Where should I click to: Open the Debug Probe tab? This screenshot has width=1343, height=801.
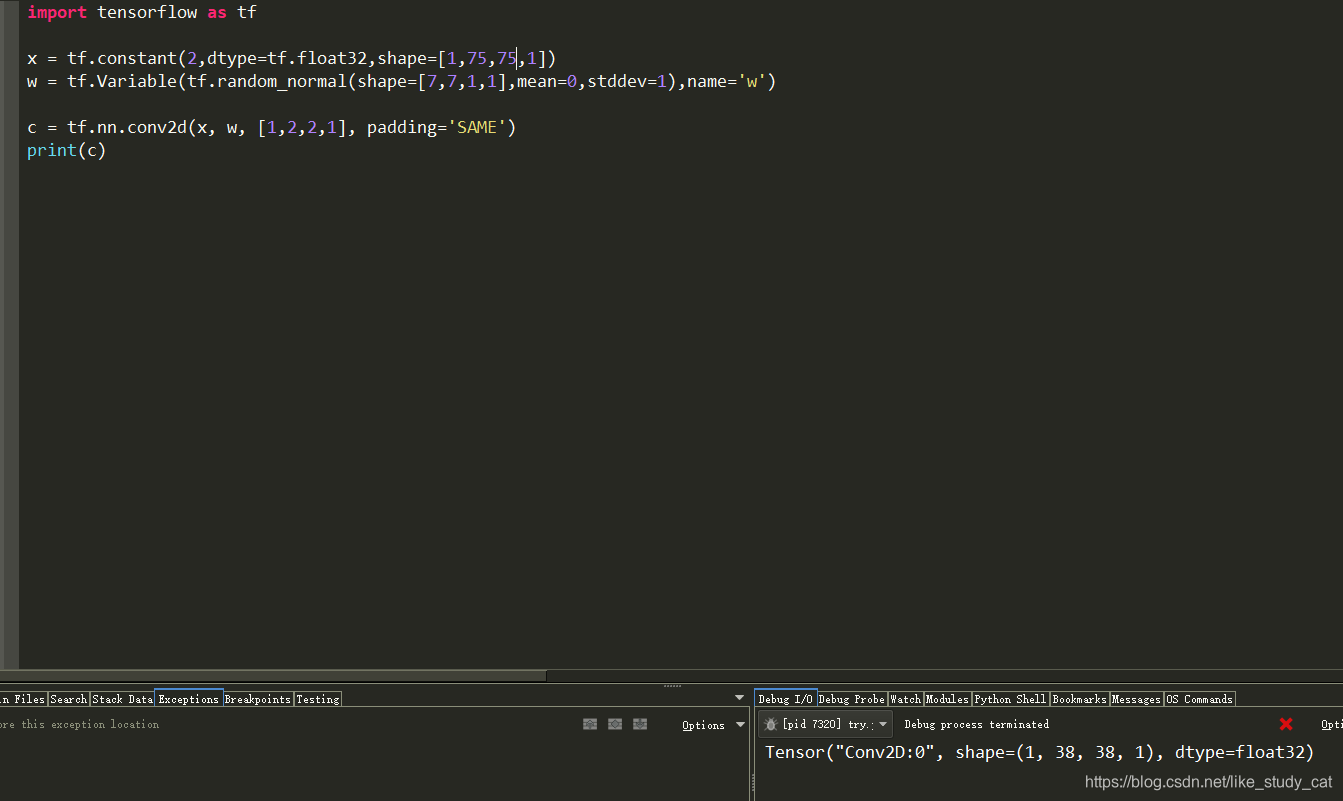pyautogui.click(x=852, y=699)
